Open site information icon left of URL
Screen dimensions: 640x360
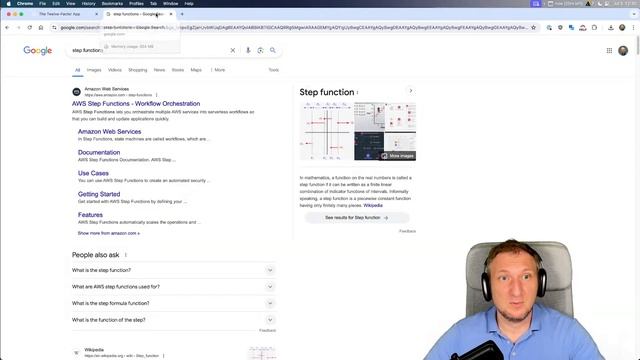(x=54, y=27)
